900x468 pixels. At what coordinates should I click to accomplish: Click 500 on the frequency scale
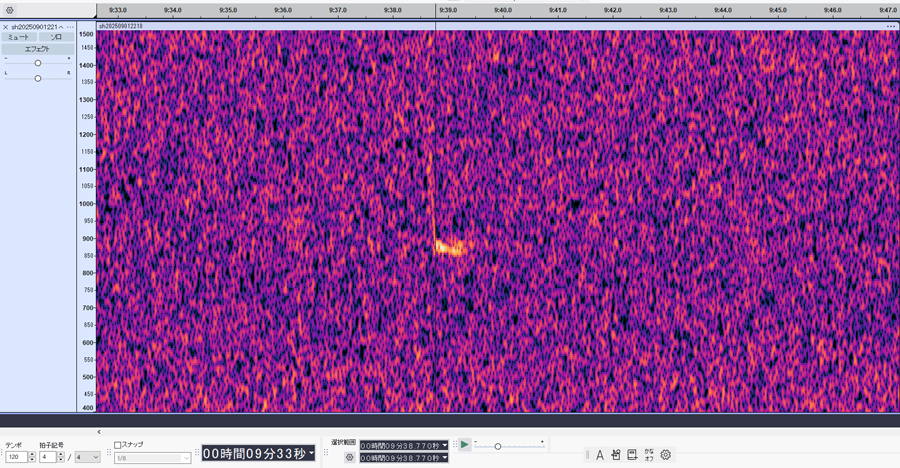coord(88,377)
